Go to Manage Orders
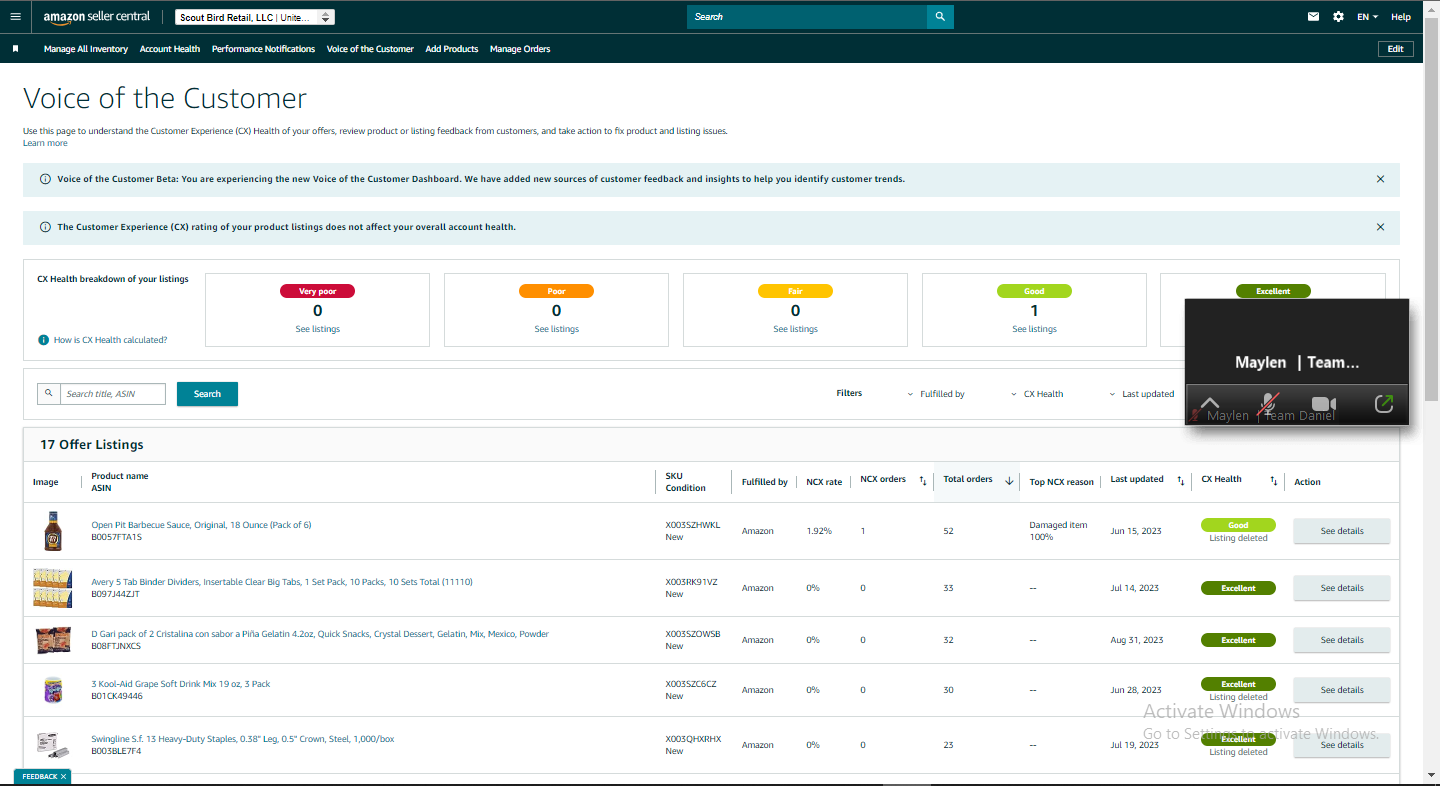Image resolution: width=1440 pixels, height=786 pixels. click(x=520, y=49)
